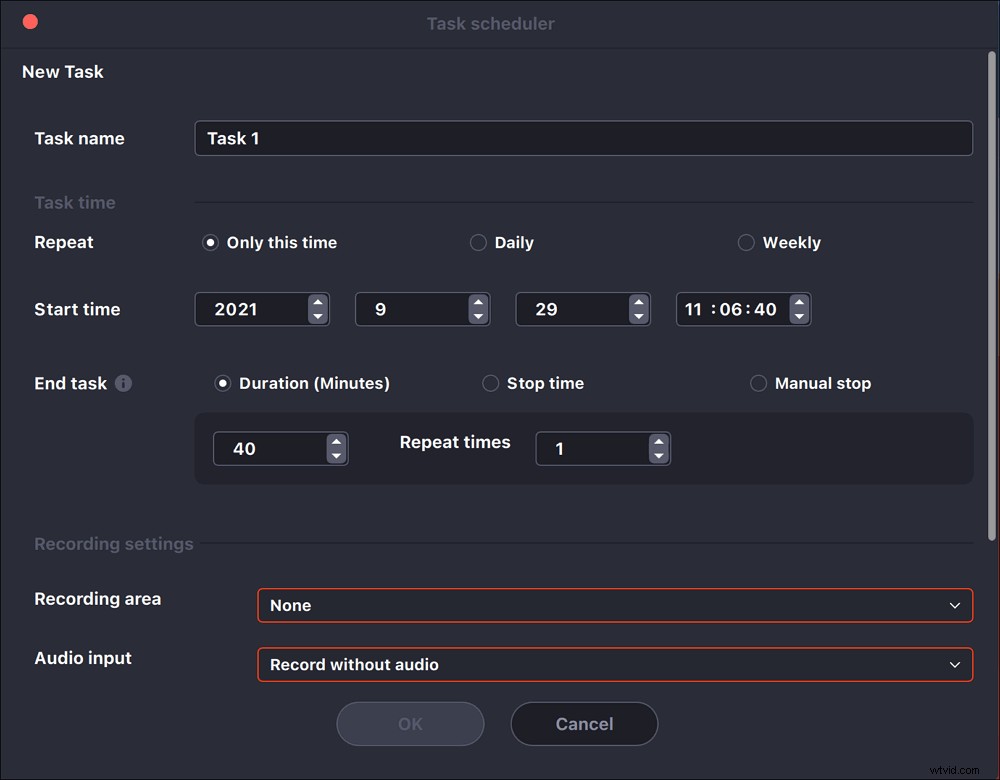Click the vertical scrollbar on the right
Viewport: 1000px width, 780px height.
coord(991,300)
